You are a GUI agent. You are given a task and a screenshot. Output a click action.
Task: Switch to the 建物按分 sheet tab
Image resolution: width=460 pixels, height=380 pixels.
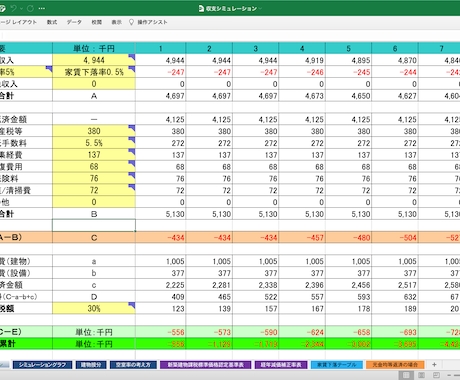91,365
